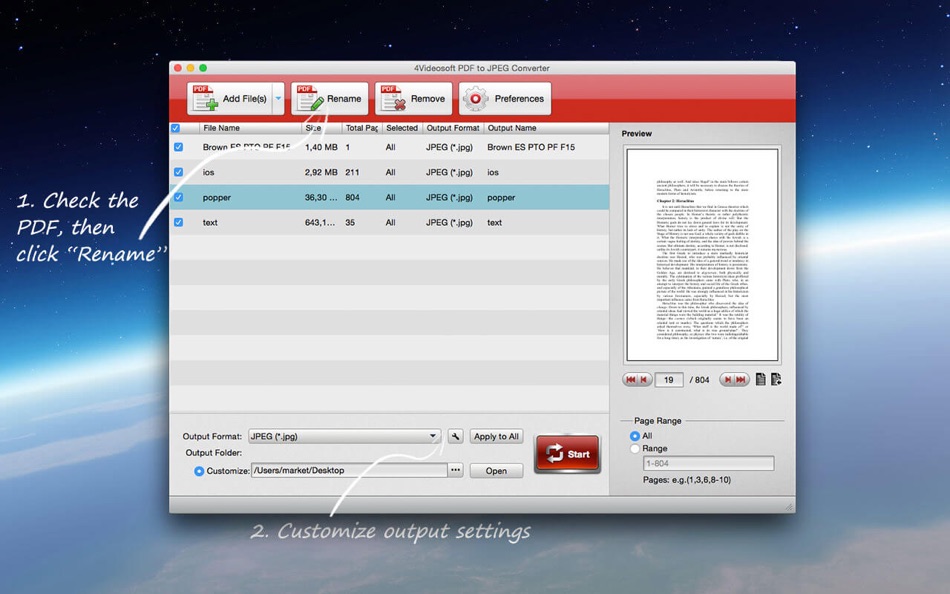
Task: Click the Apply to All button
Action: click(496, 436)
